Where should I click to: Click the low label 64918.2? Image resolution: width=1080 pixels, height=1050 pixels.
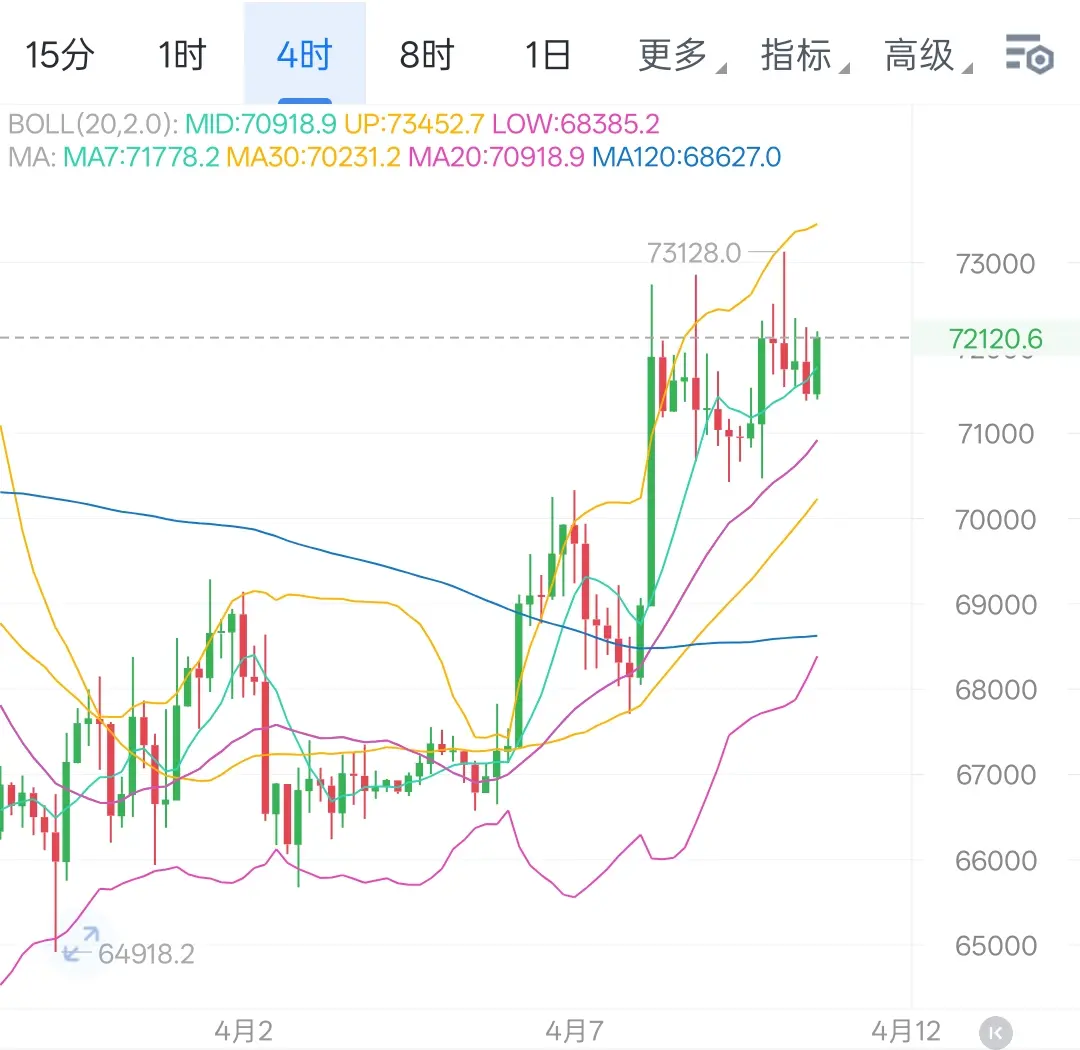point(146,954)
